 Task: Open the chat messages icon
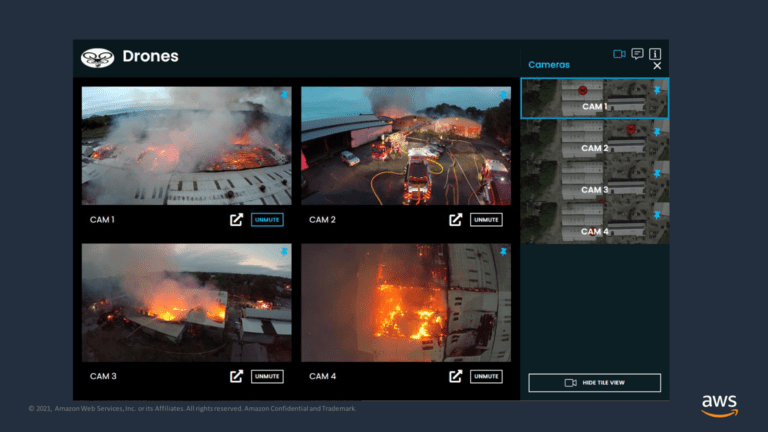(x=637, y=54)
